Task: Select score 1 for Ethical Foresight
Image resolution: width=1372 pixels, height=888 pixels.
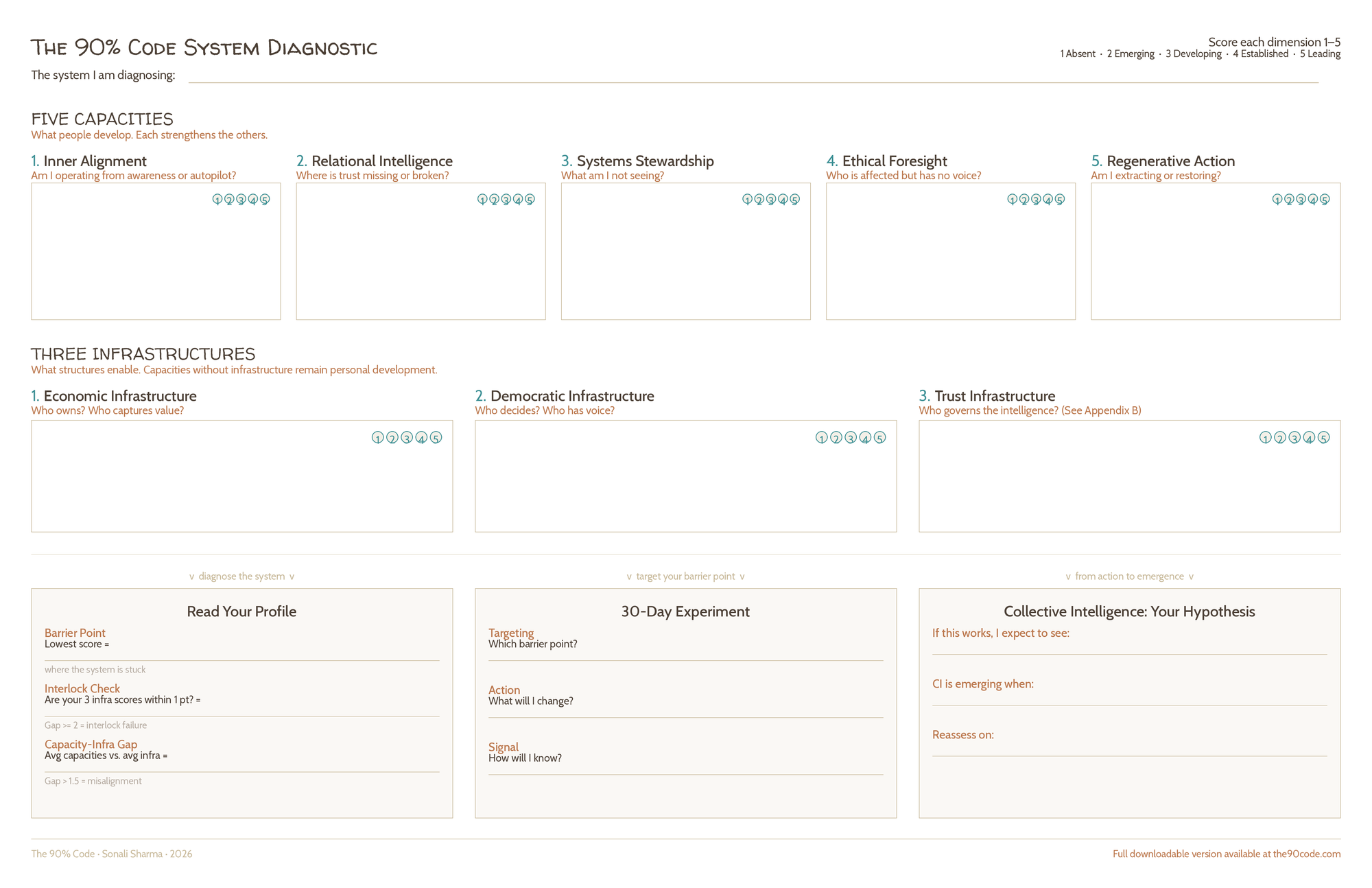Action: (1013, 200)
